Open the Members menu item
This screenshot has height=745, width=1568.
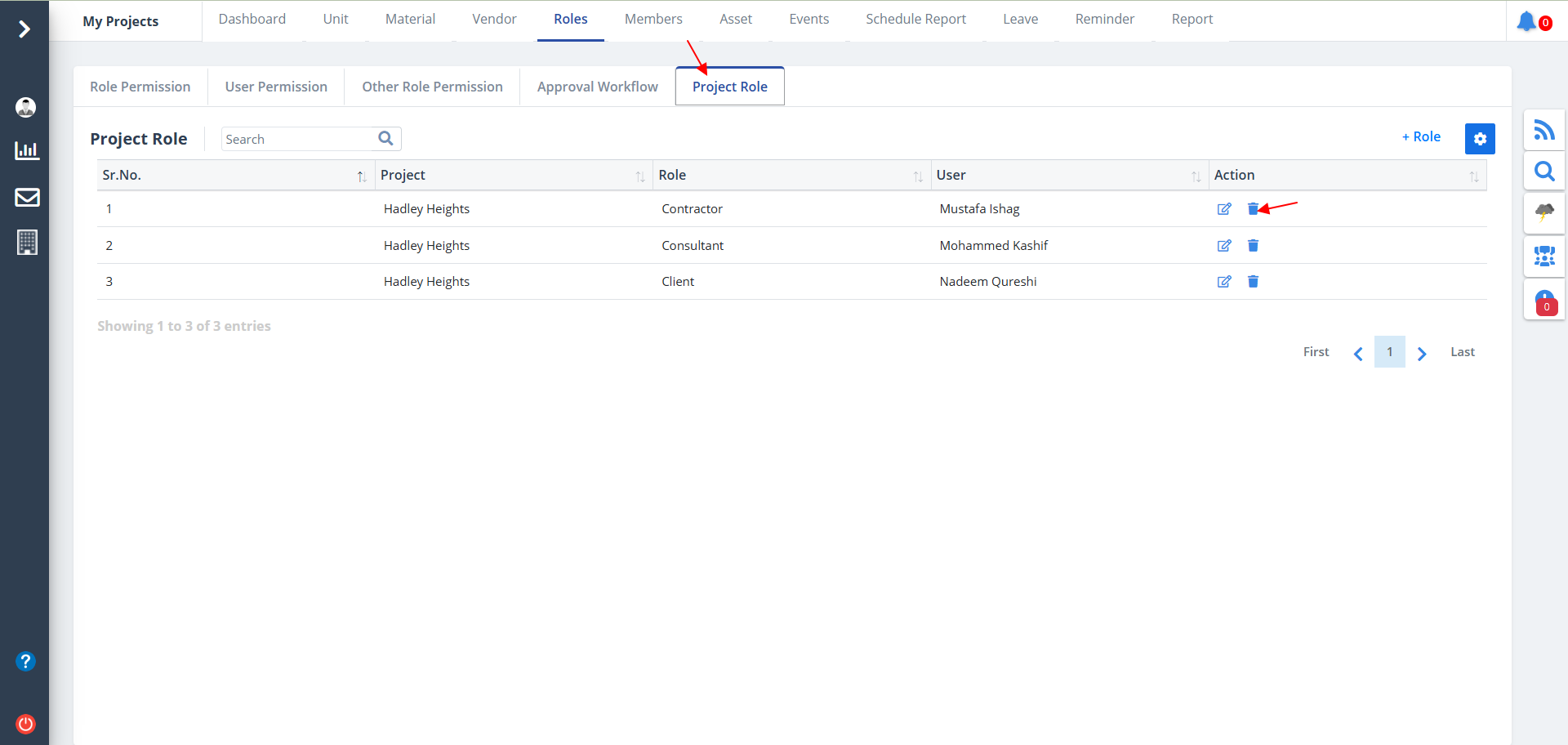[x=653, y=19]
